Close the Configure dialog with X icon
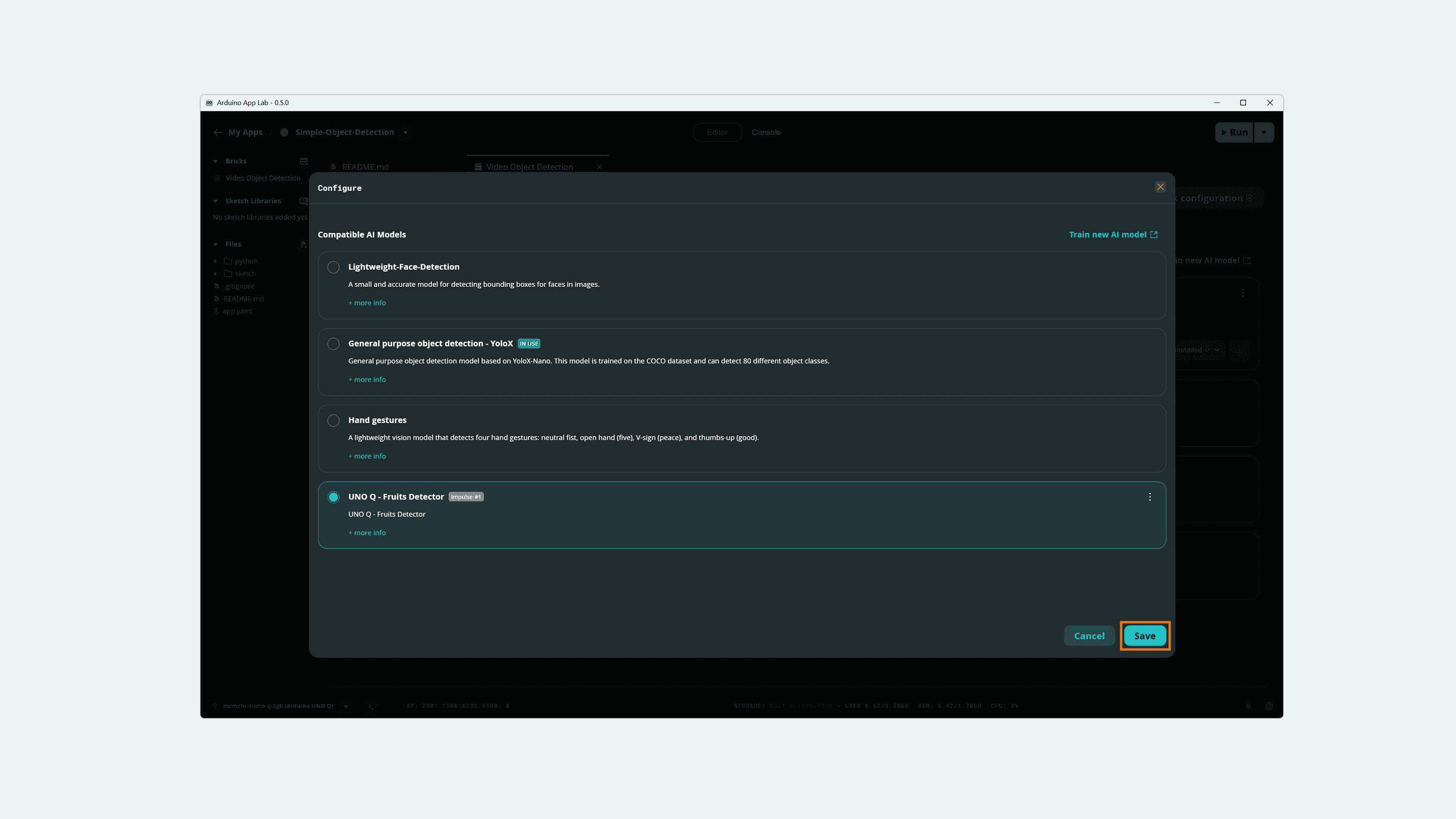1456x819 pixels. pyautogui.click(x=1160, y=187)
